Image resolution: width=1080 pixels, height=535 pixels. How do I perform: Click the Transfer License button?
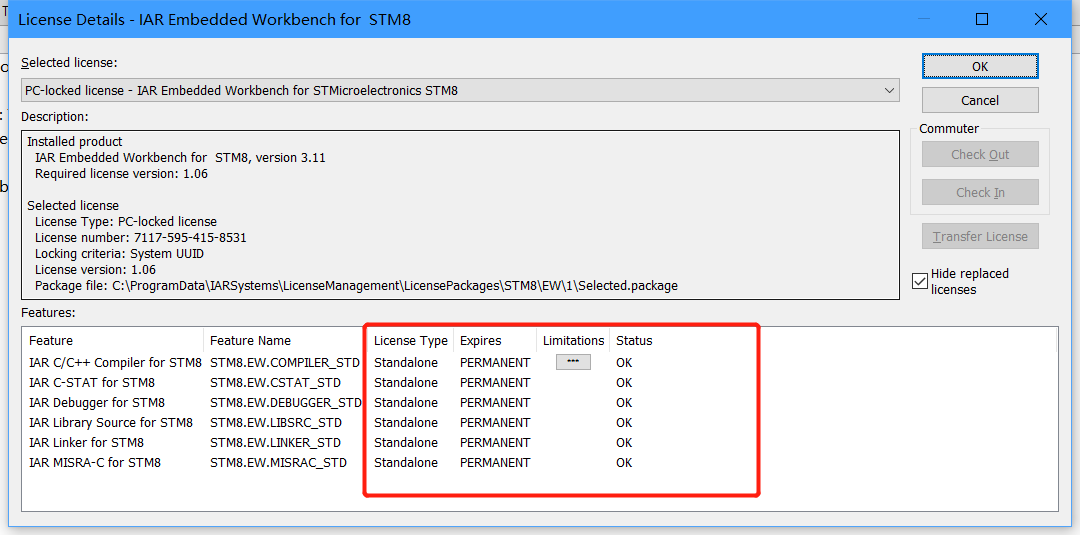[980, 237]
